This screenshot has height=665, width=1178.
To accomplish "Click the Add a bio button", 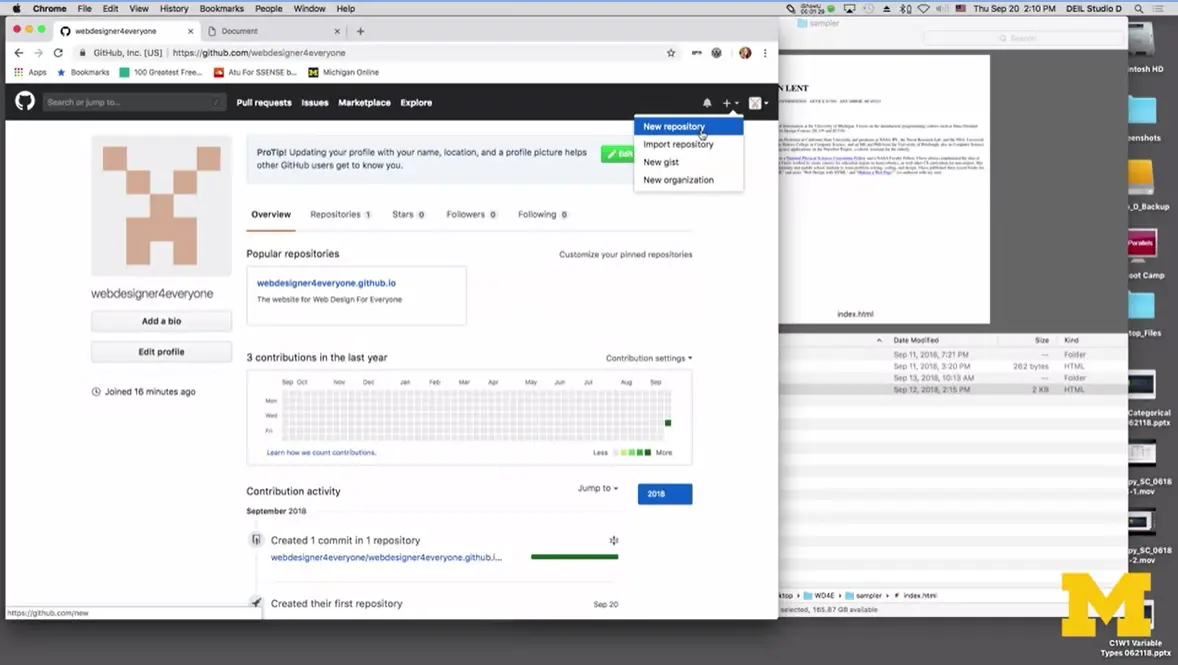I will (160, 319).
